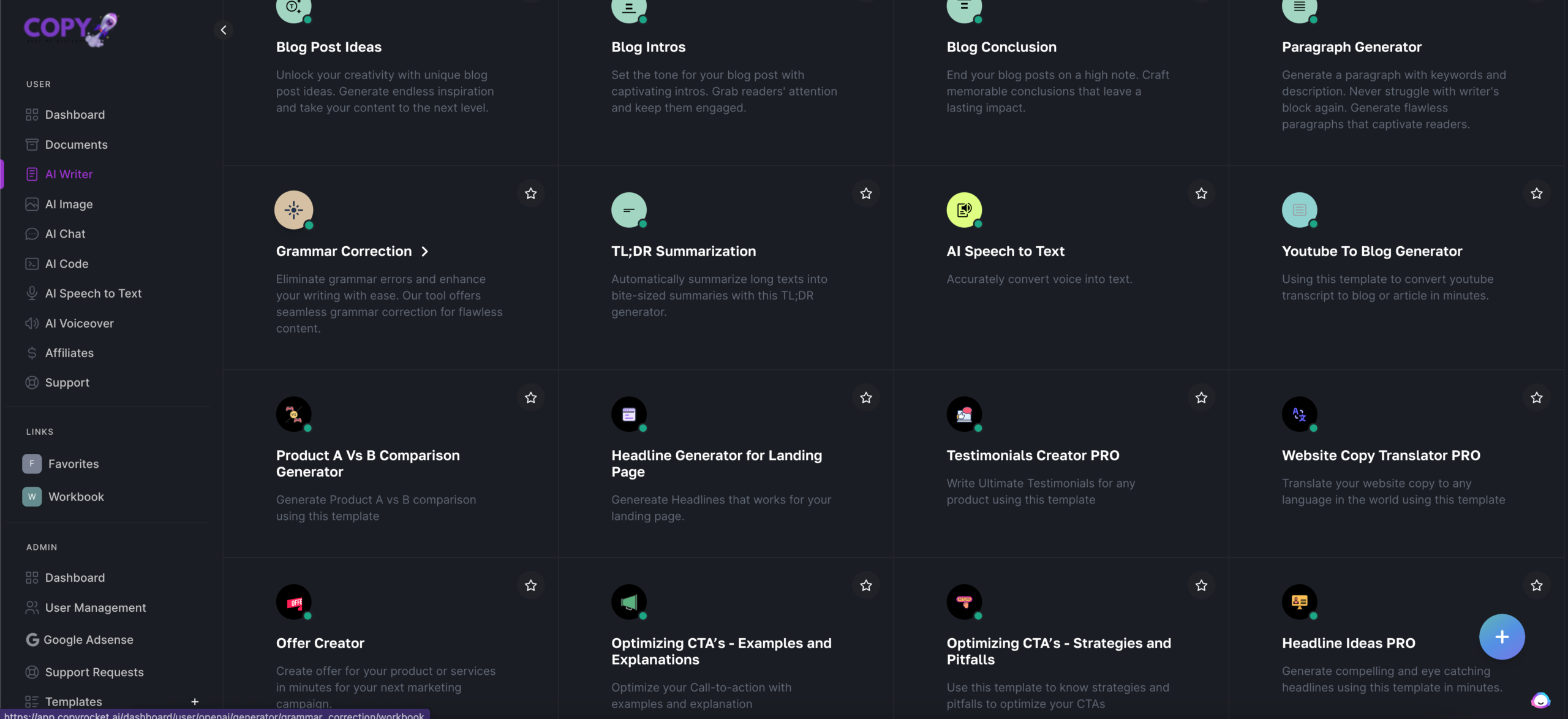
Task: Click the AI Speech to Text template icon
Action: click(963, 209)
